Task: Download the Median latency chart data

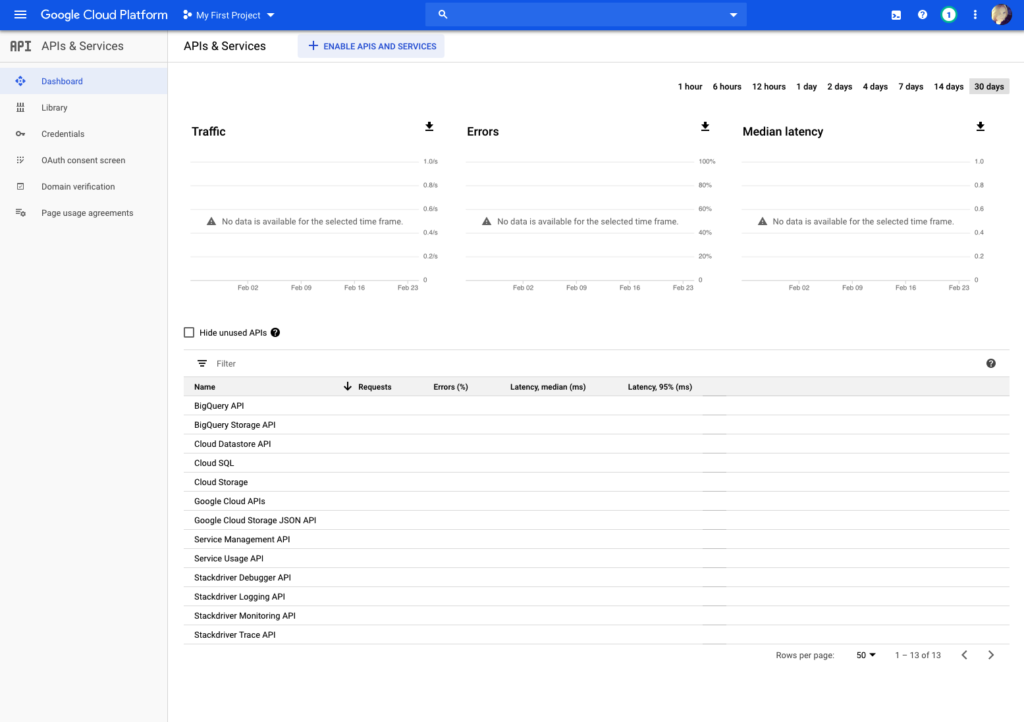Action: click(x=980, y=127)
